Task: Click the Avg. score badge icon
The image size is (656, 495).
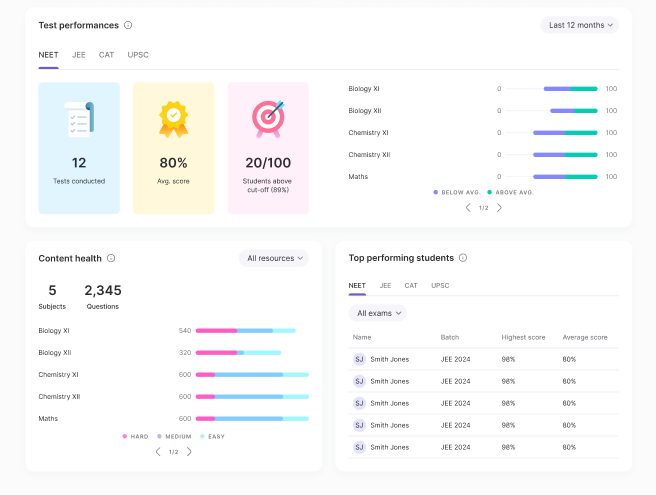Action: [173, 119]
